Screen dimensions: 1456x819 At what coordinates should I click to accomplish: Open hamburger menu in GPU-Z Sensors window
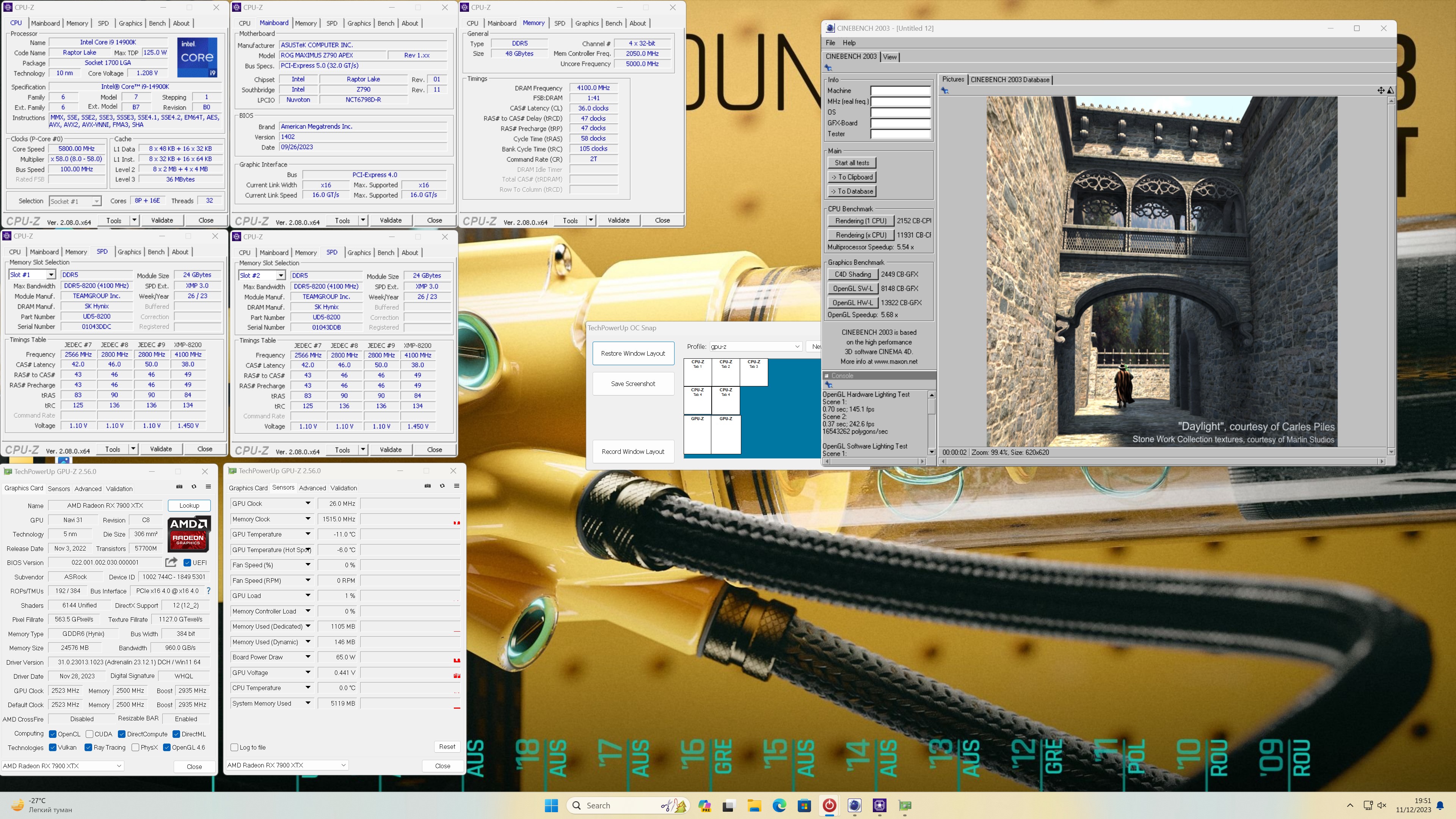pyautogui.click(x=457, y=486)
